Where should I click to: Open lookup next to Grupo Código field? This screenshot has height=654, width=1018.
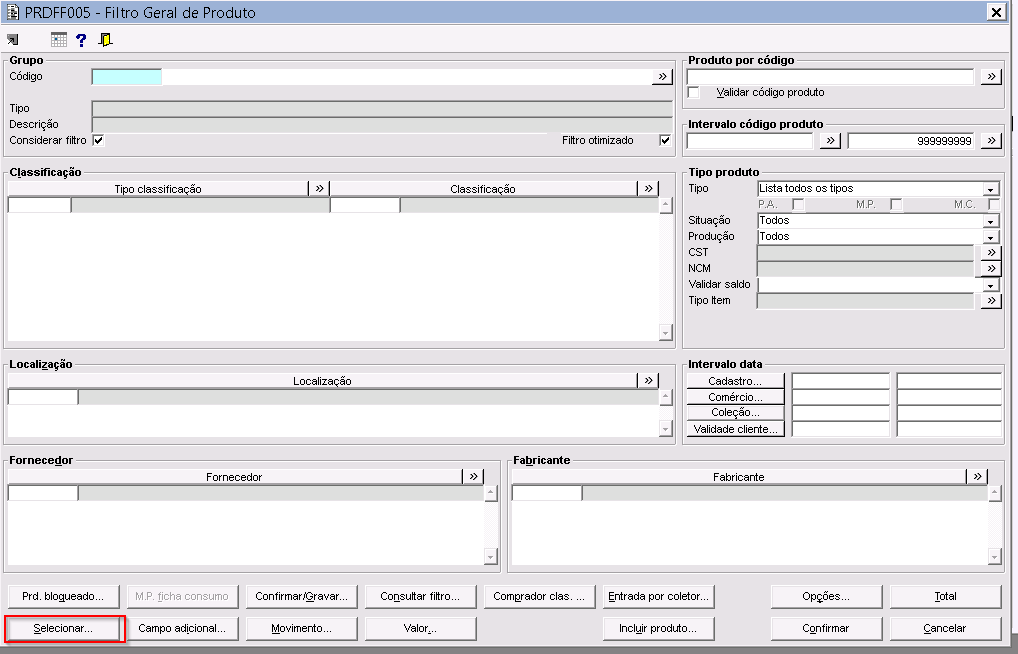click(x=662, y=77)
